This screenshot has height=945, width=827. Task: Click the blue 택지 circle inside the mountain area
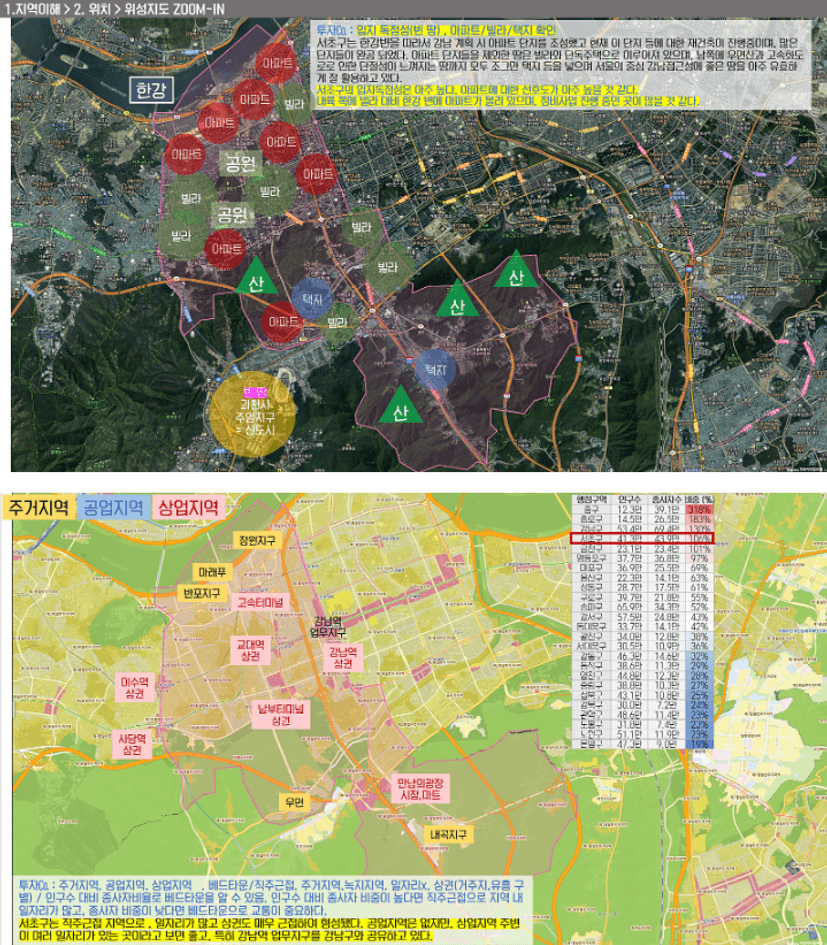(435, 369)
